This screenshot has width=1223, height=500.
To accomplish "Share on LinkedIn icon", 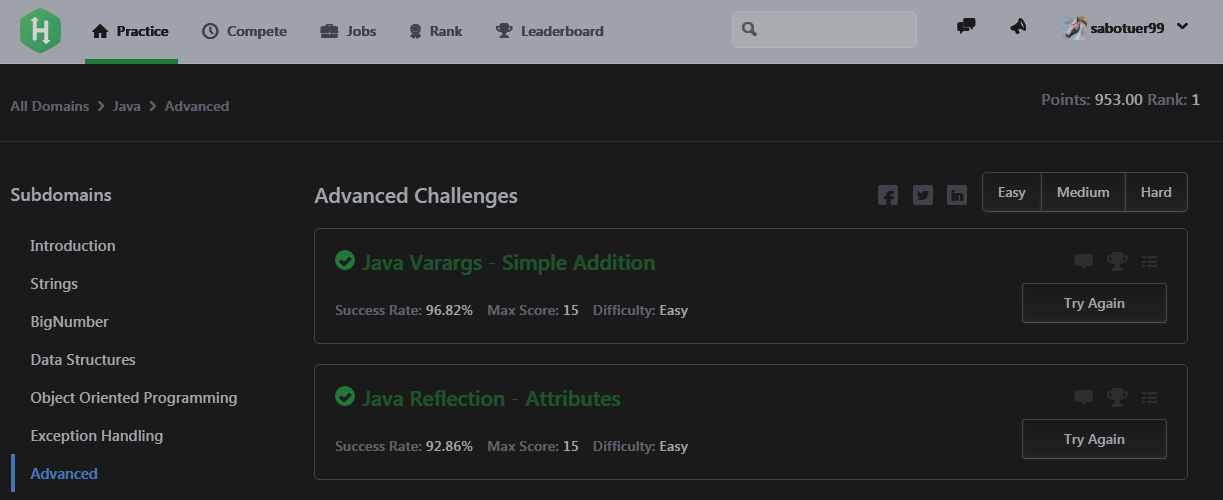I will pos(957,195).
